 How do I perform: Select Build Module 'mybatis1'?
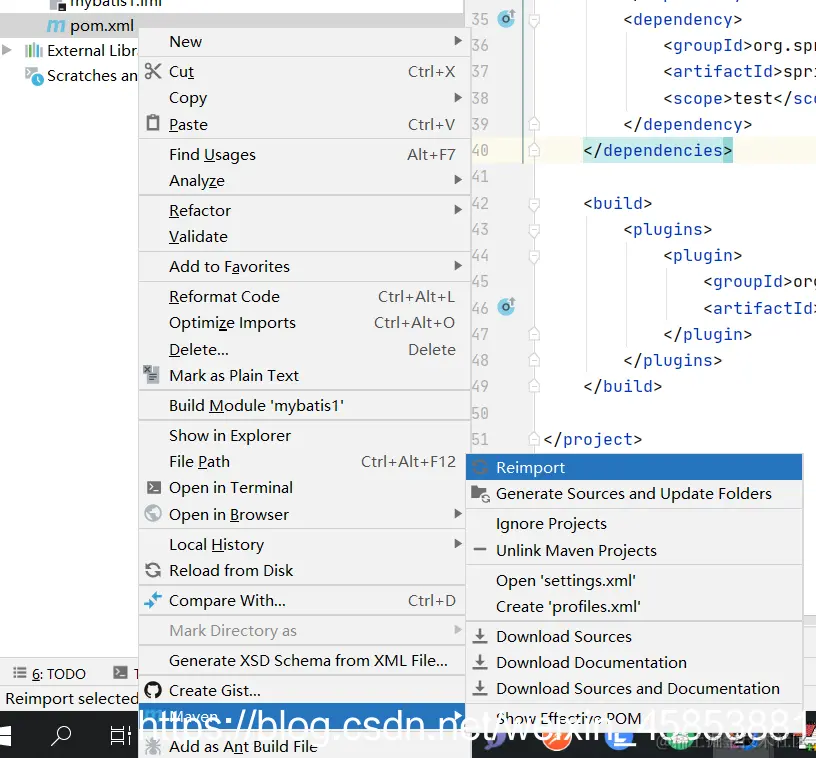tap(304, 405)
